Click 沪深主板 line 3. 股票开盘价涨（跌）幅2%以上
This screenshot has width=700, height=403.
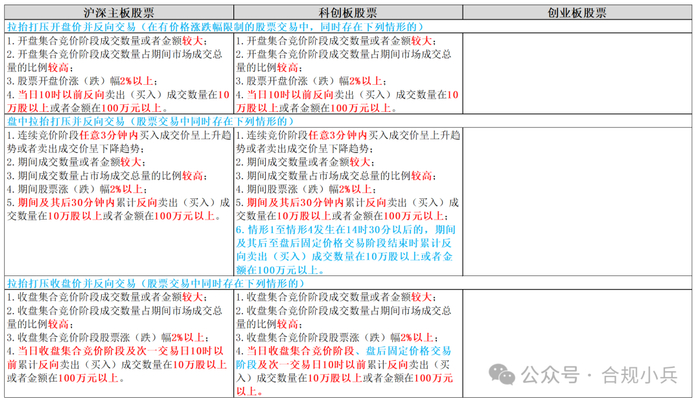(82, 81)
